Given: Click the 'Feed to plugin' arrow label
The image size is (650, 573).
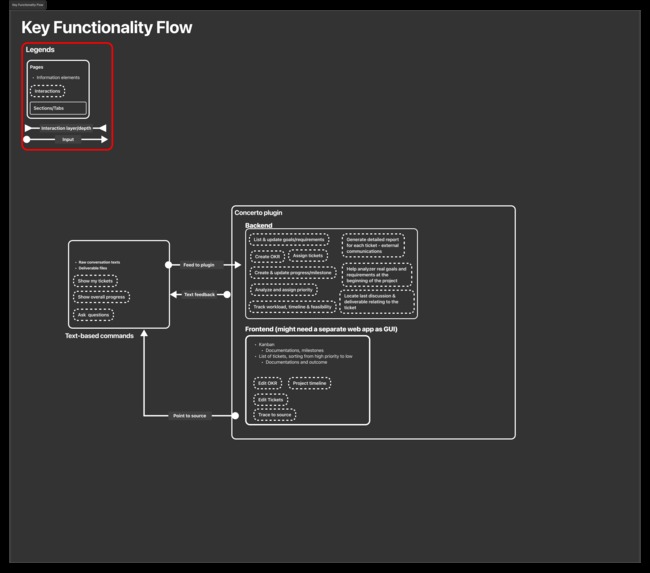Looking at the screenshot, I should tap(199, 265).
